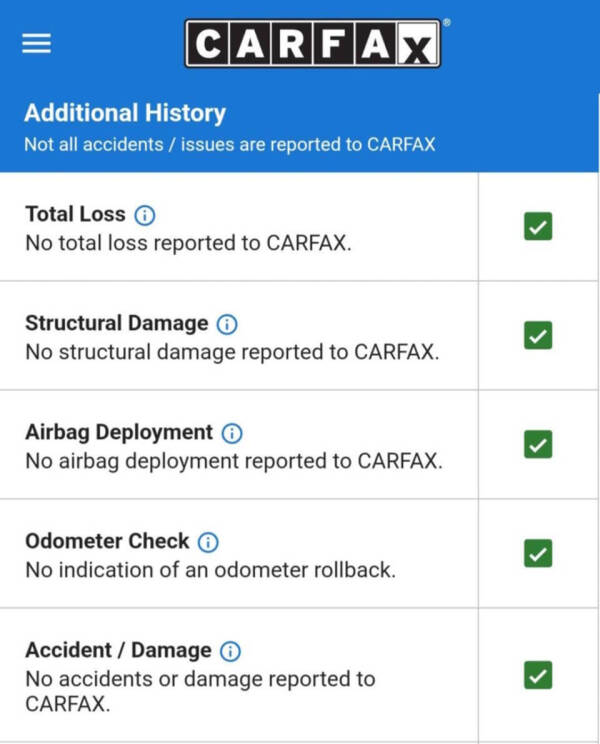Open Odometer Check info icon
The image size is (600, 744).
208,542
